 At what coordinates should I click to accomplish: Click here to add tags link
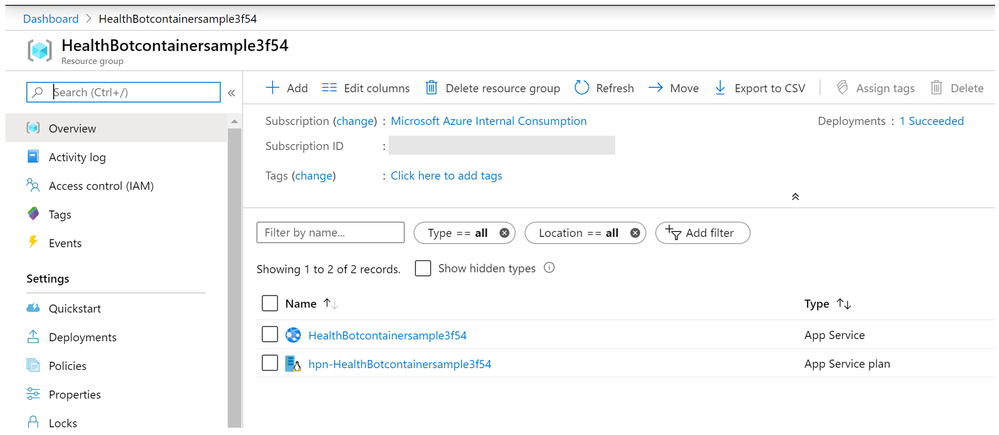tap(447, 176)
